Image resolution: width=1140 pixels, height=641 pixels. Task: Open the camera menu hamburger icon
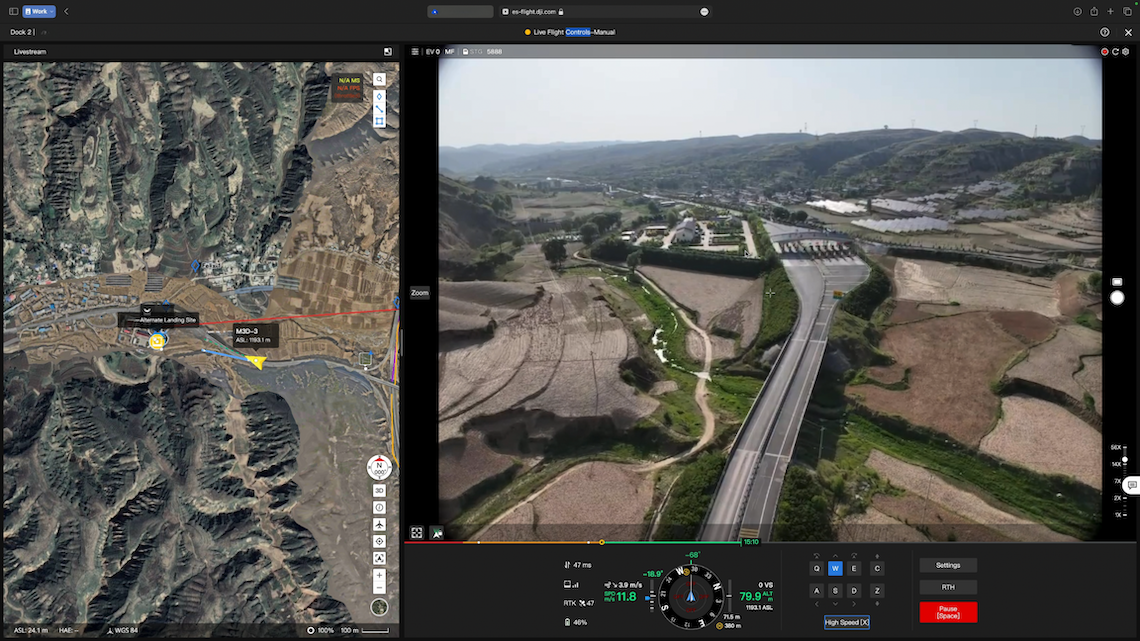pyautogui.click(x=415, y=51)
